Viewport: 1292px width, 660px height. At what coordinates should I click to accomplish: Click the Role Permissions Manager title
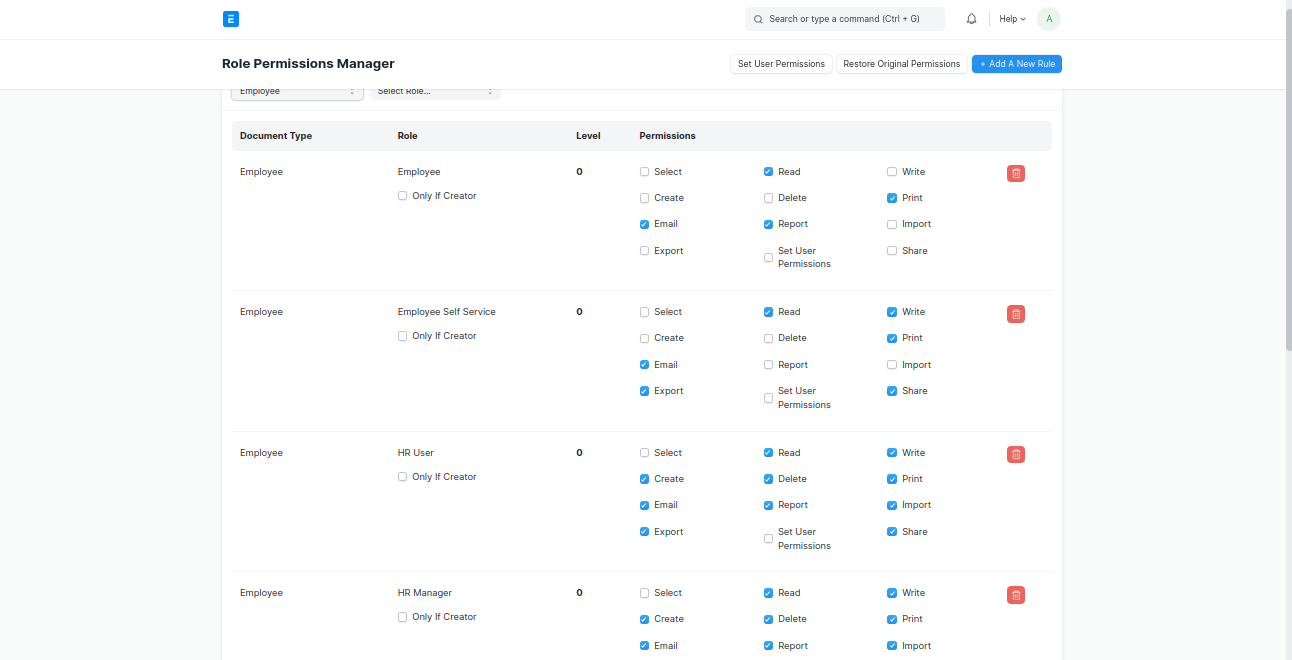[x=308, y=64]
